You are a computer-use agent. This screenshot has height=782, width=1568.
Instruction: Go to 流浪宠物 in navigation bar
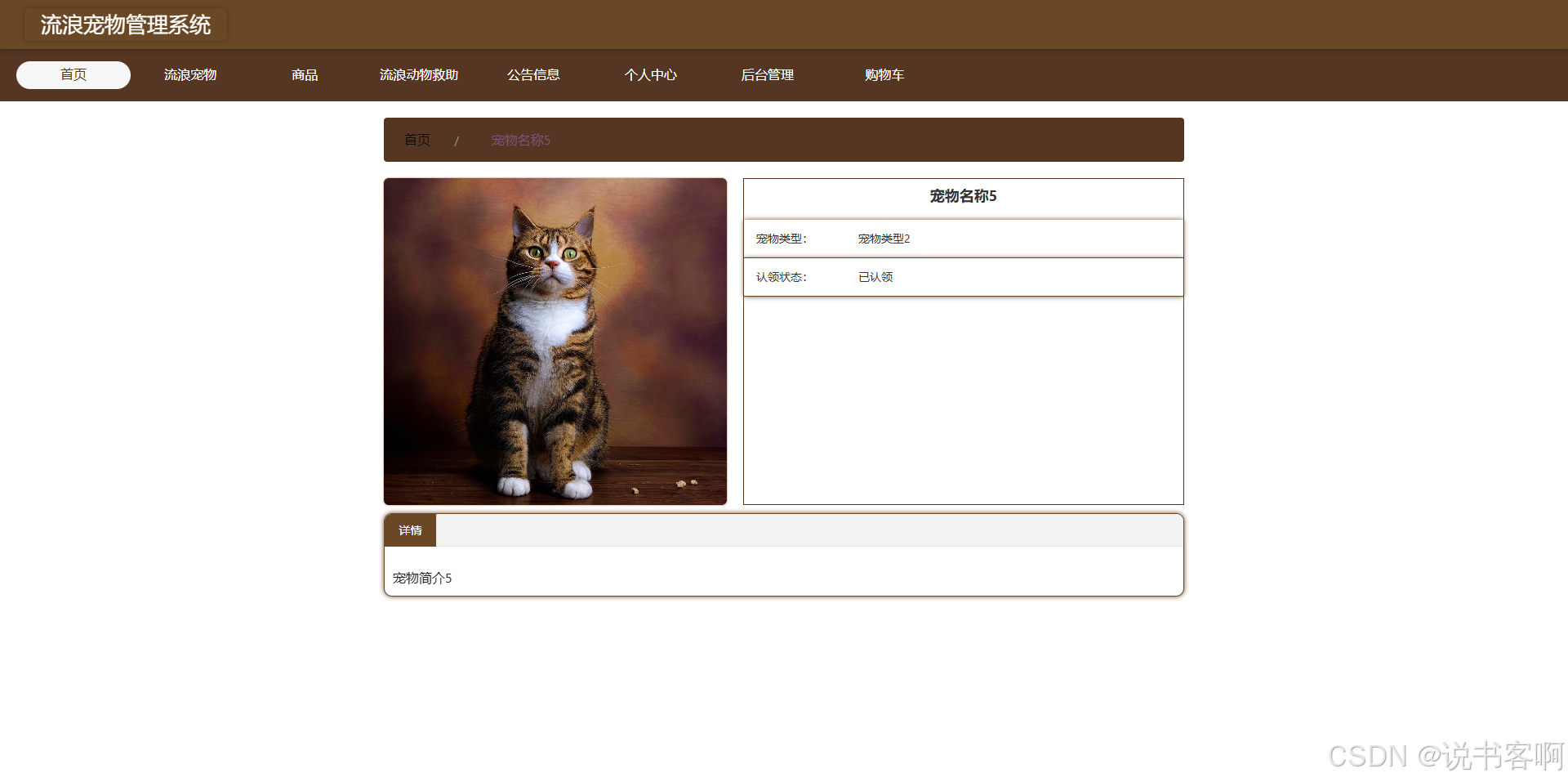tap(190, 75)
